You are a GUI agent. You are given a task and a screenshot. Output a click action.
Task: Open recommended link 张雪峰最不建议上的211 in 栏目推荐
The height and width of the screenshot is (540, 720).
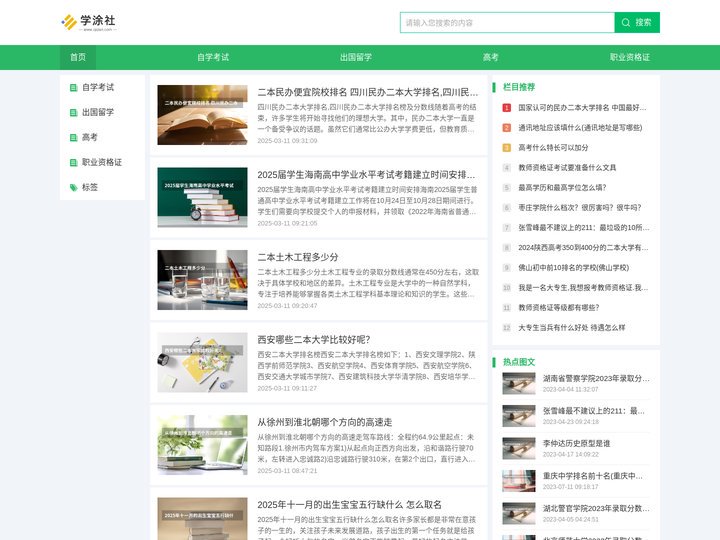584,227
